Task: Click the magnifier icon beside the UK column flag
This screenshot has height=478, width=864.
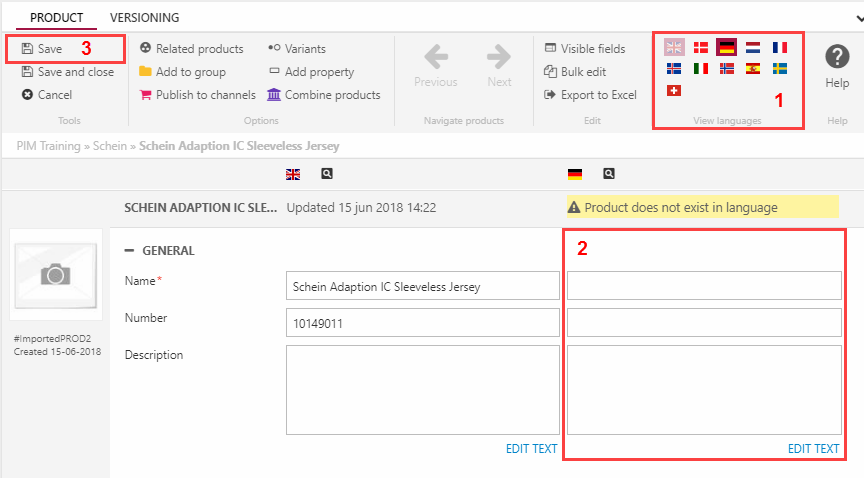Action: point(326,174)
